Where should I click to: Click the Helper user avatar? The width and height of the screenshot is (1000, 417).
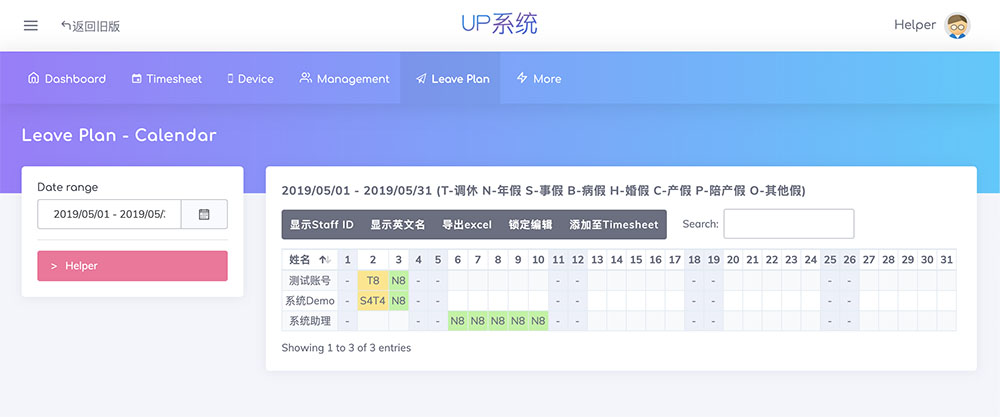(x=957, y=25)
